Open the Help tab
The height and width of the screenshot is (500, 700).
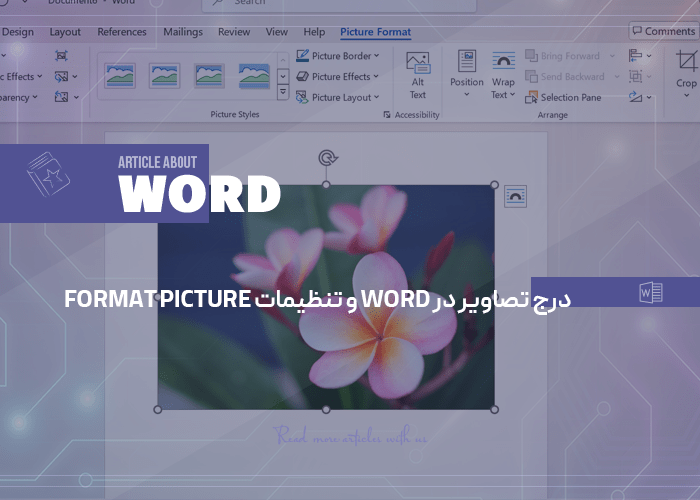[x=314, y=32]
